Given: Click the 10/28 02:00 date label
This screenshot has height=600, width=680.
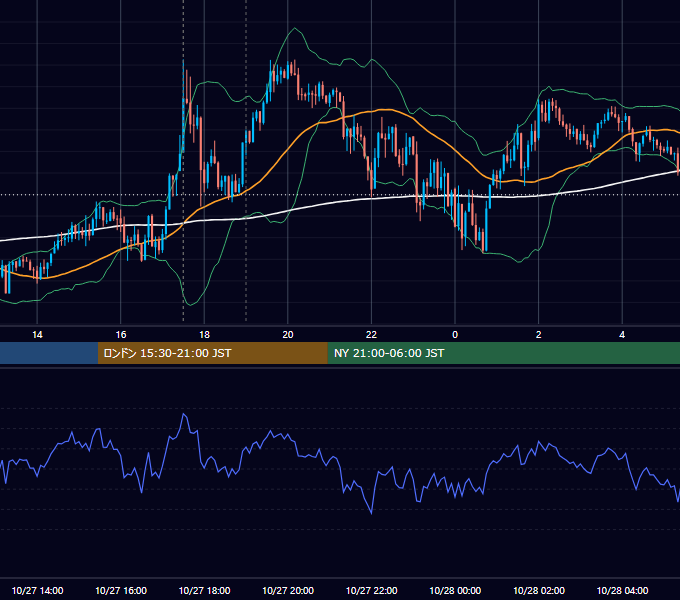Looking at the screenshot, I should [x=539, y=590].
